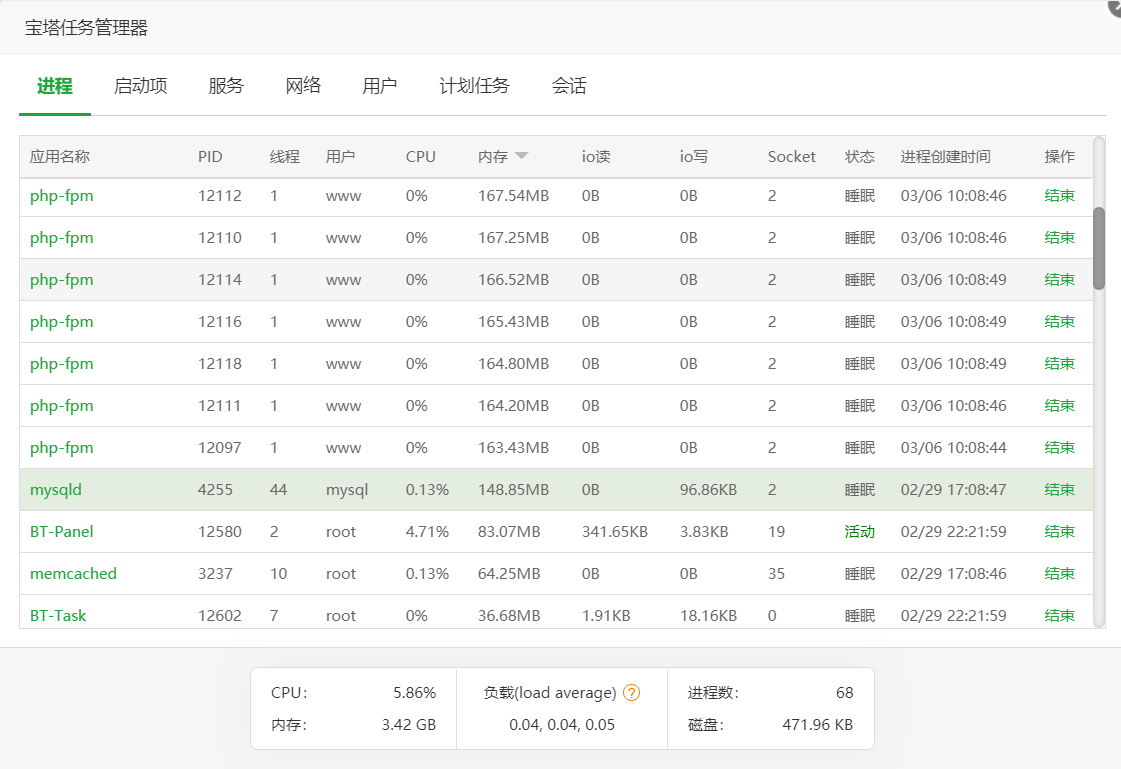Select the 网络 tab
Viewport: 1121px width, 769px height.
(303, 86)
